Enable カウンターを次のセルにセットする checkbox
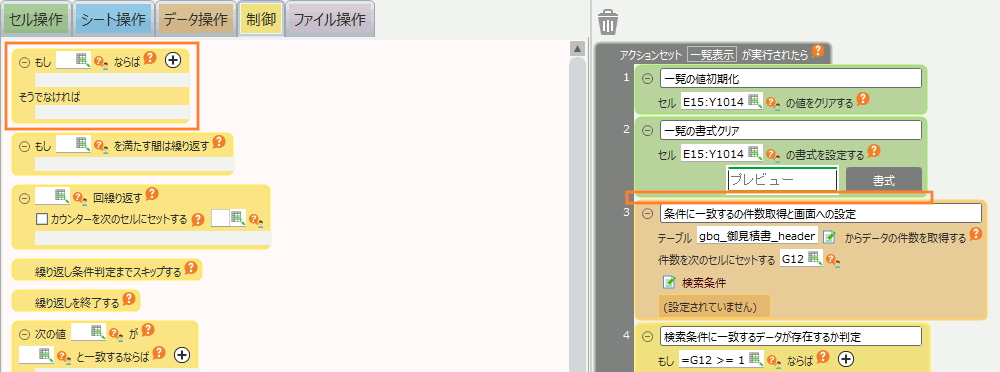Image resolution: width=1000 pixels, height=372 pixels. pos(43,219)
